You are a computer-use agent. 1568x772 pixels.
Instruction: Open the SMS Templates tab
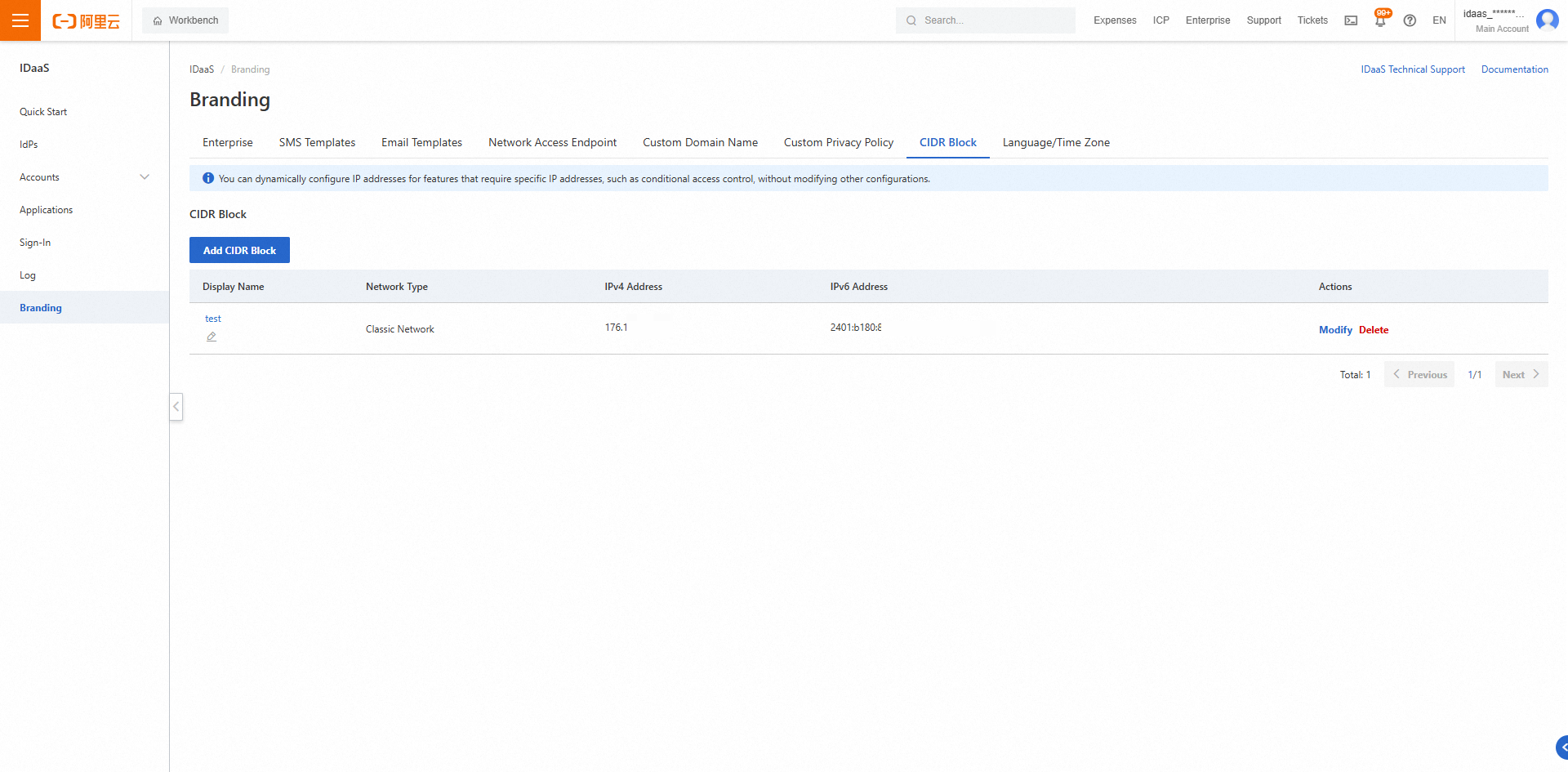tap(317, 142)
